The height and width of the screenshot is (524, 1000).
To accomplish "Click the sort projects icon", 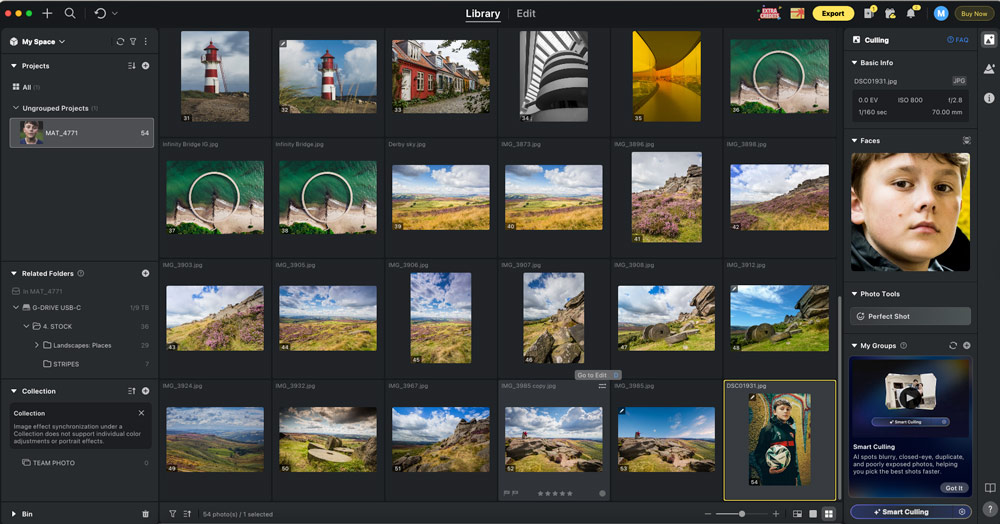I will coord(131,66).
